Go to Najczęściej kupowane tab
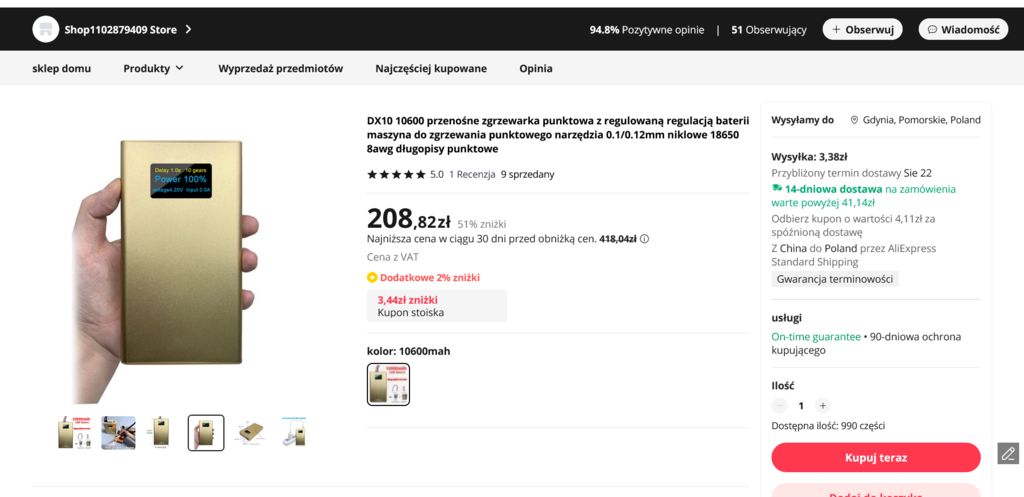The height and width of the screenshot is (497, 1024). click(x=431, y=68)
